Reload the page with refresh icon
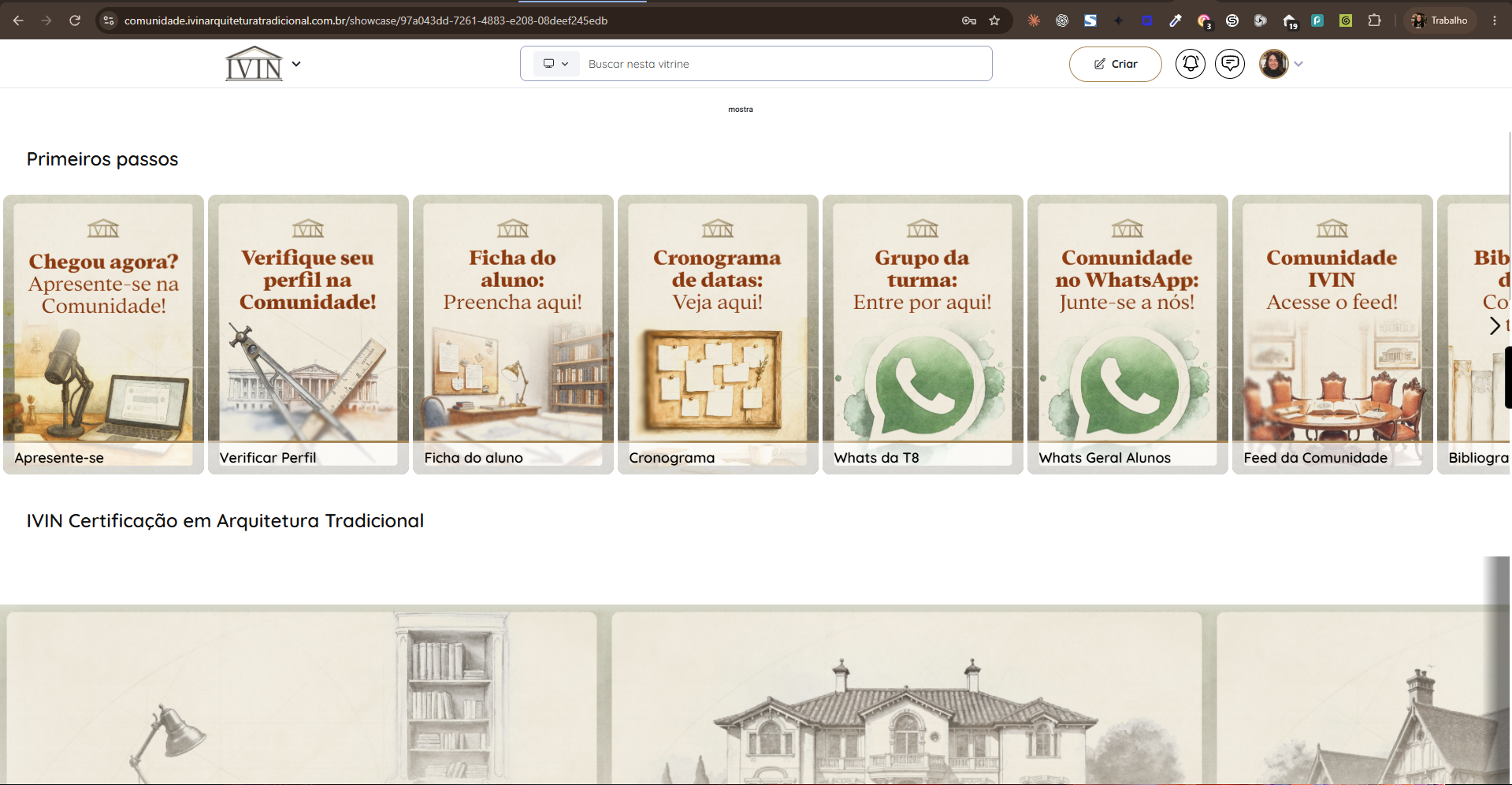Viewport: 1512px width, 785px height. click(x=75, y=20)
